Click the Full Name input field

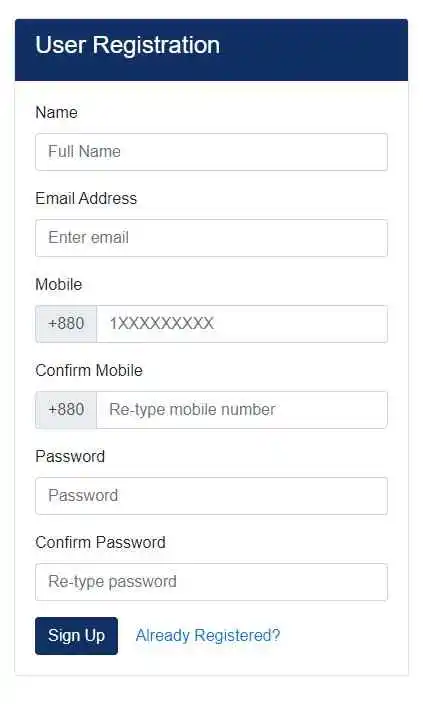click(211, 152)
